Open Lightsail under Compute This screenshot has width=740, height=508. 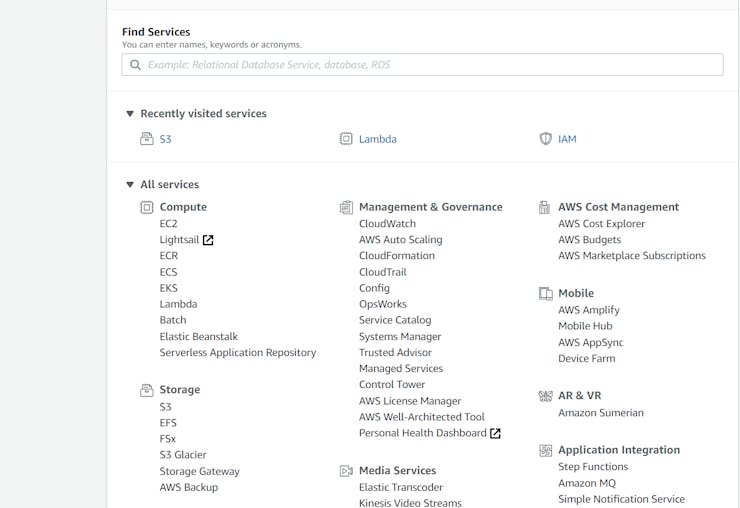[x=179, y=240]
